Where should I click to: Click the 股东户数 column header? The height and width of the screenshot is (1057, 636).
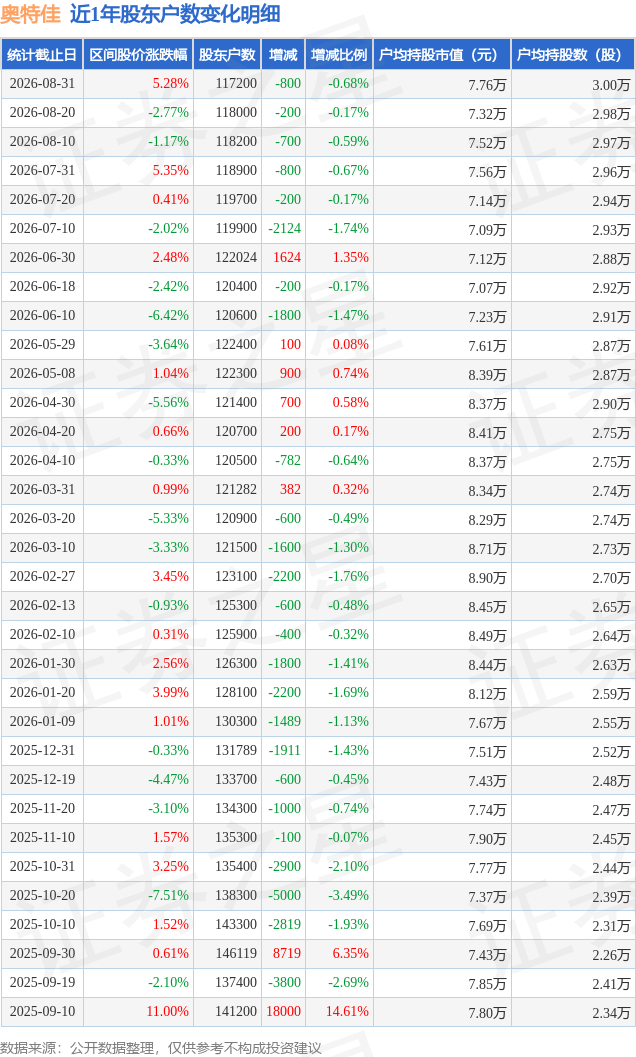[x=227, y=55]
